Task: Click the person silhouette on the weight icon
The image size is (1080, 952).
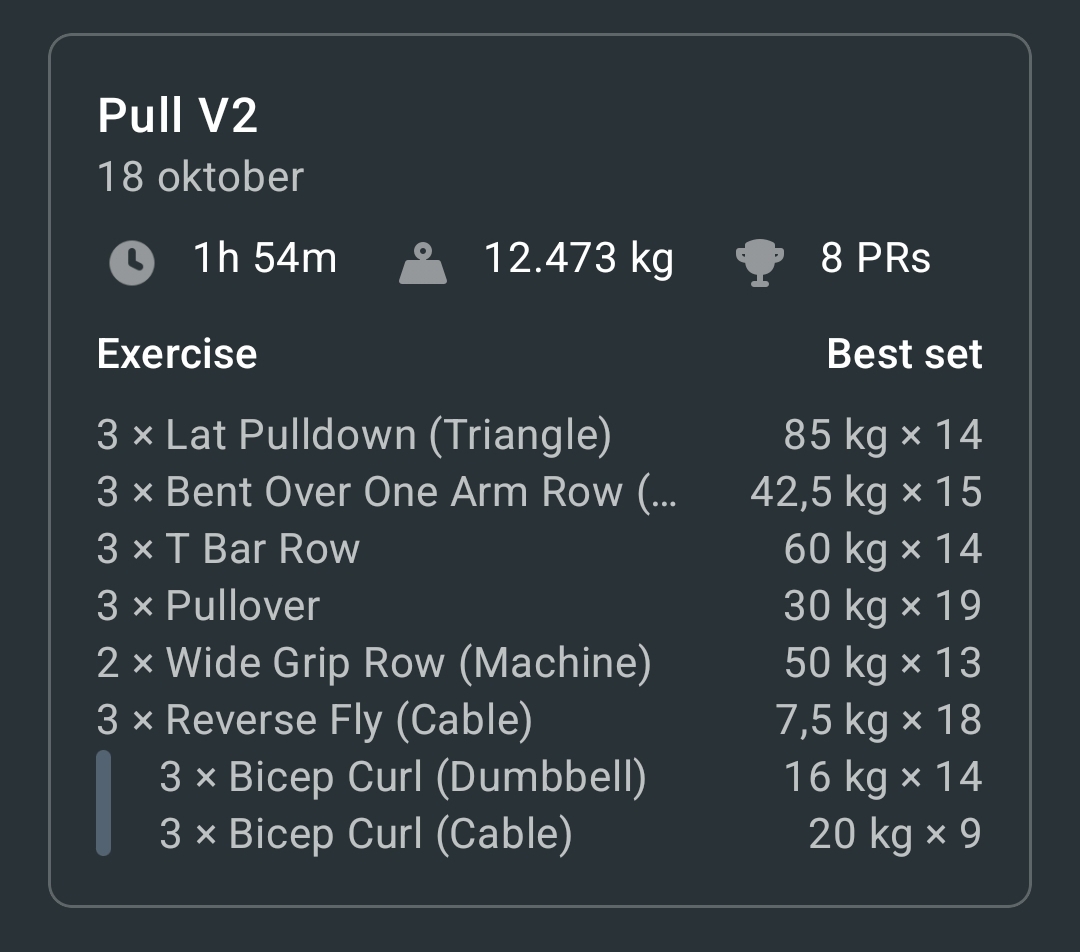Action: (423, 249)
